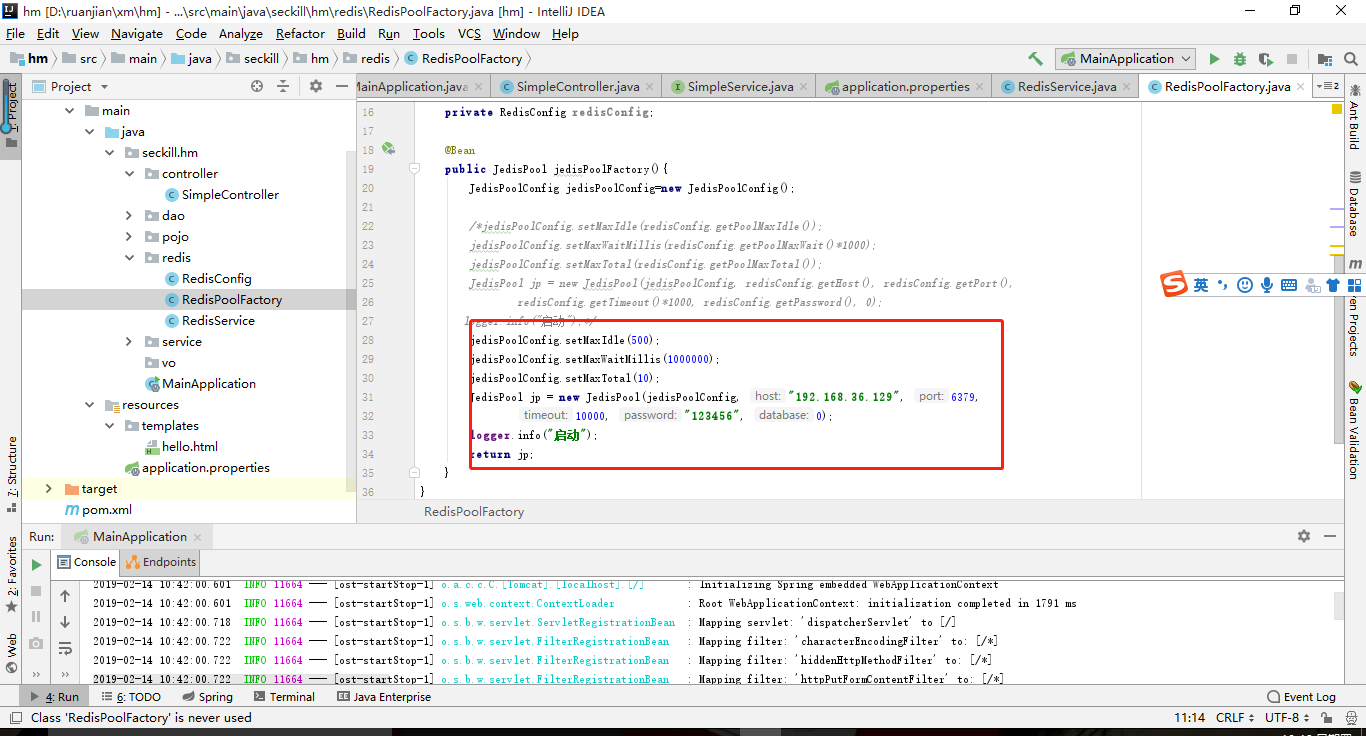Switch to the Console tab

tap(87, 562)
